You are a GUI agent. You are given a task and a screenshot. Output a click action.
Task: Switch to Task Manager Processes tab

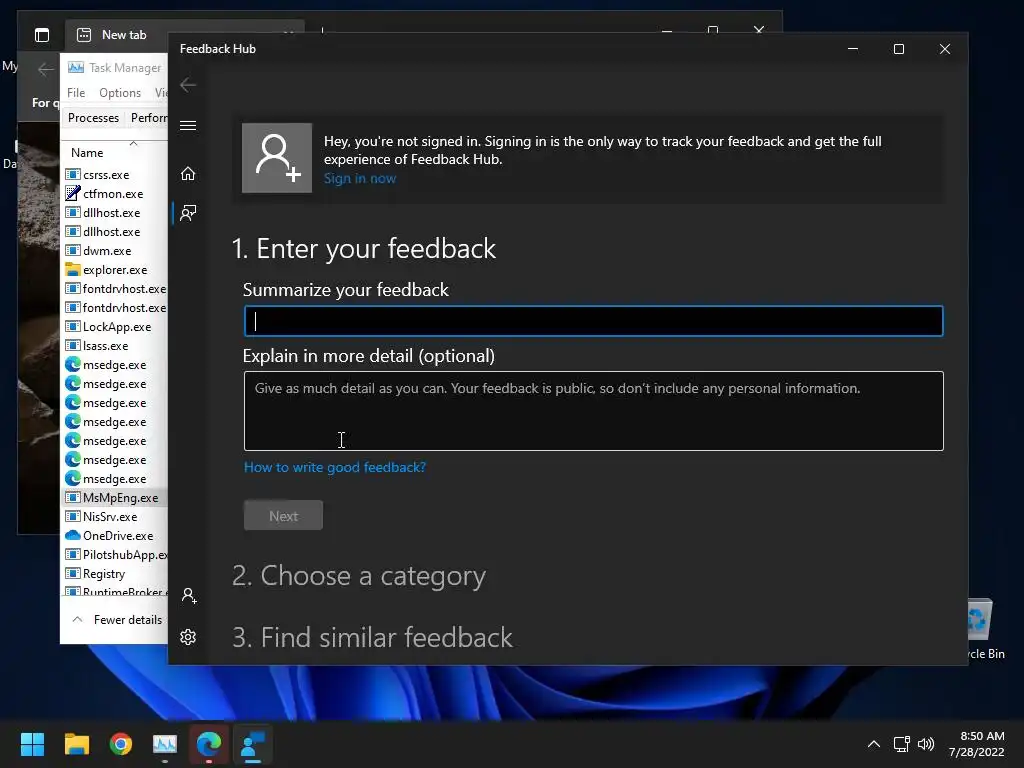coord(93,118)
